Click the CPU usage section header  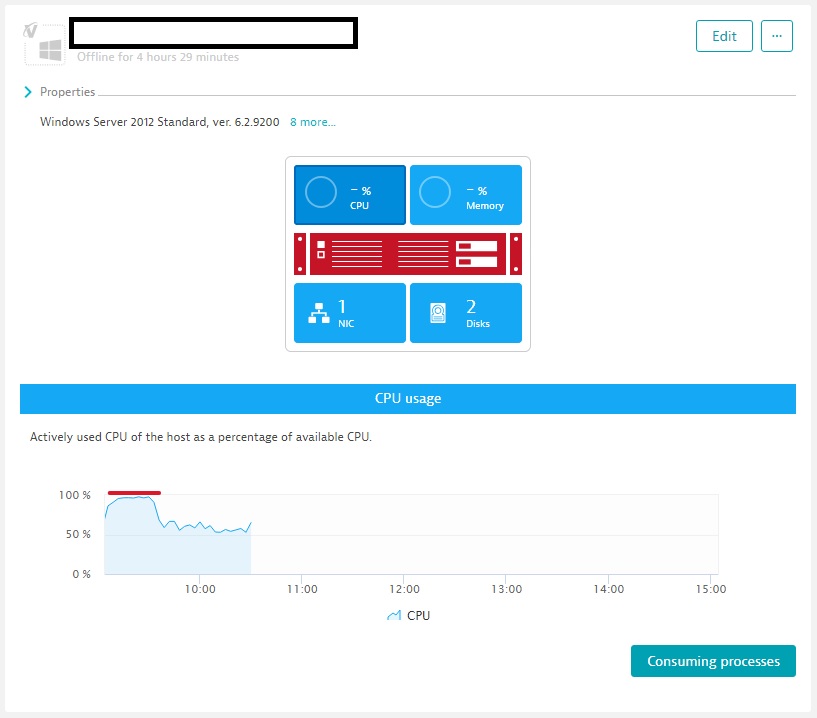tap(408, 398)
